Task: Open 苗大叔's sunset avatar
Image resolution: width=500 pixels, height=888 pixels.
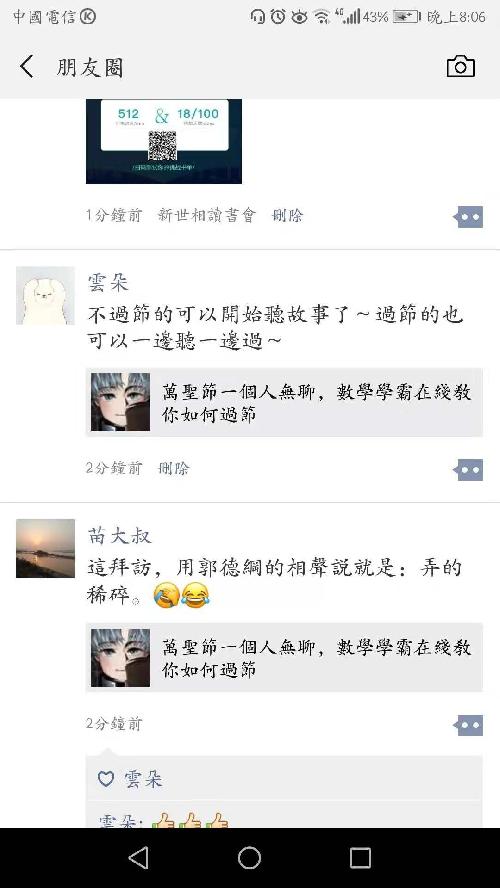Action: point(45,548)
